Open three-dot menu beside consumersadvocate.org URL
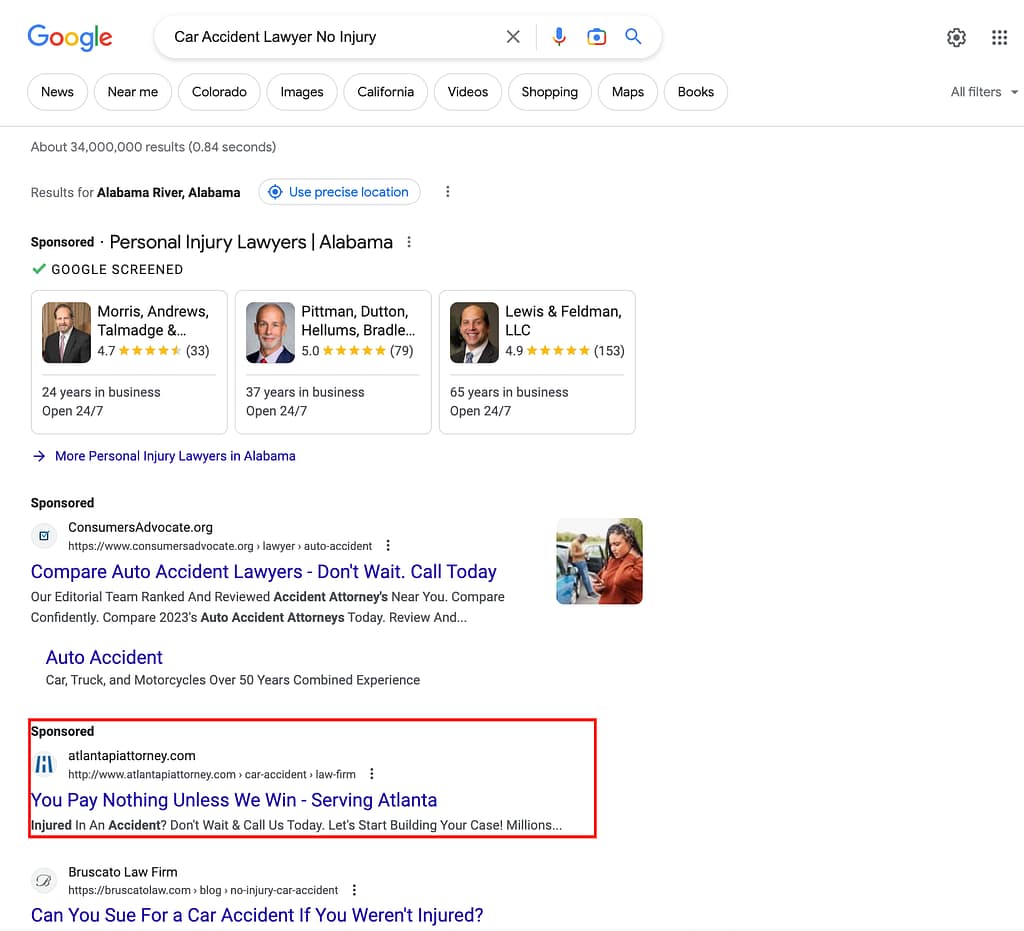 tap(388, 545)
